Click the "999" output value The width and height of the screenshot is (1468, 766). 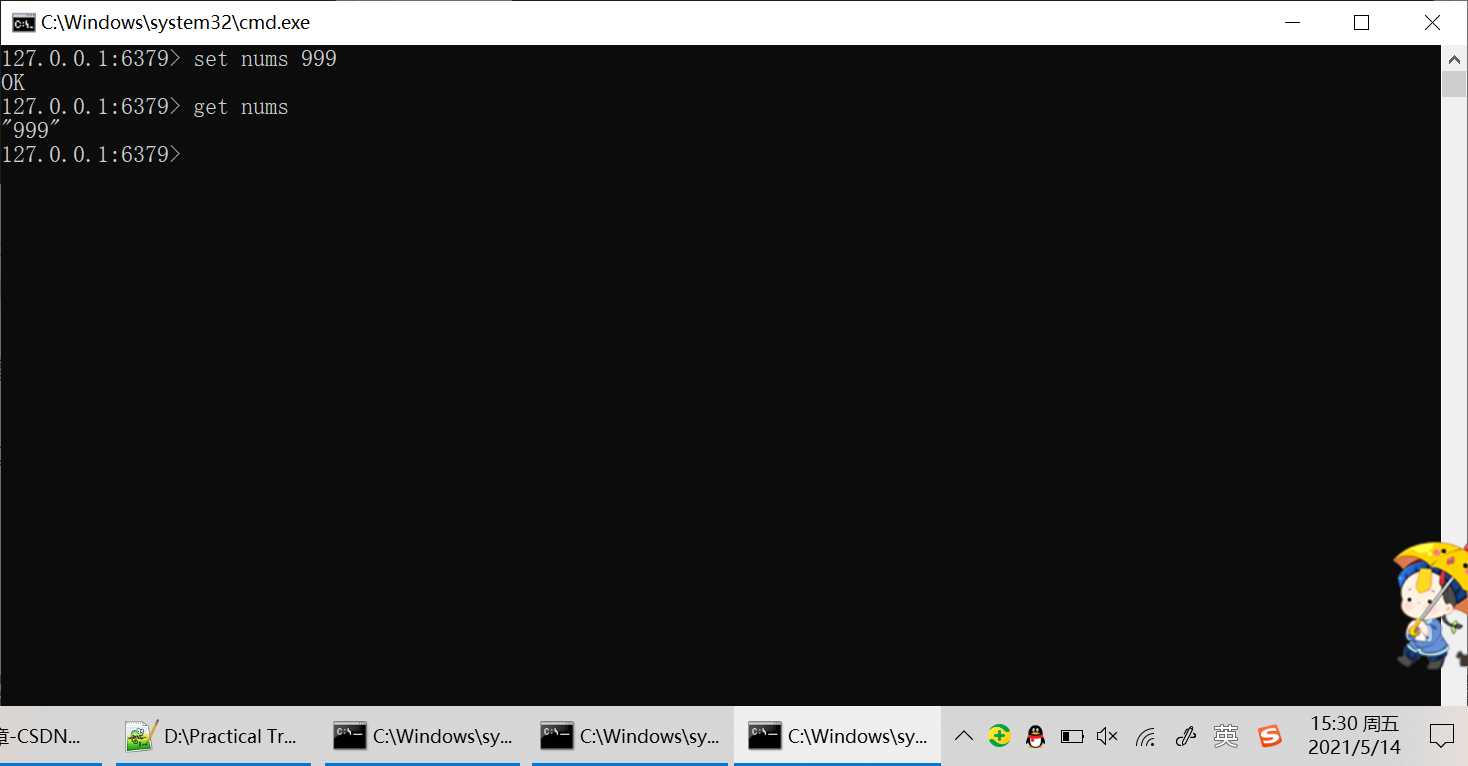31,131
